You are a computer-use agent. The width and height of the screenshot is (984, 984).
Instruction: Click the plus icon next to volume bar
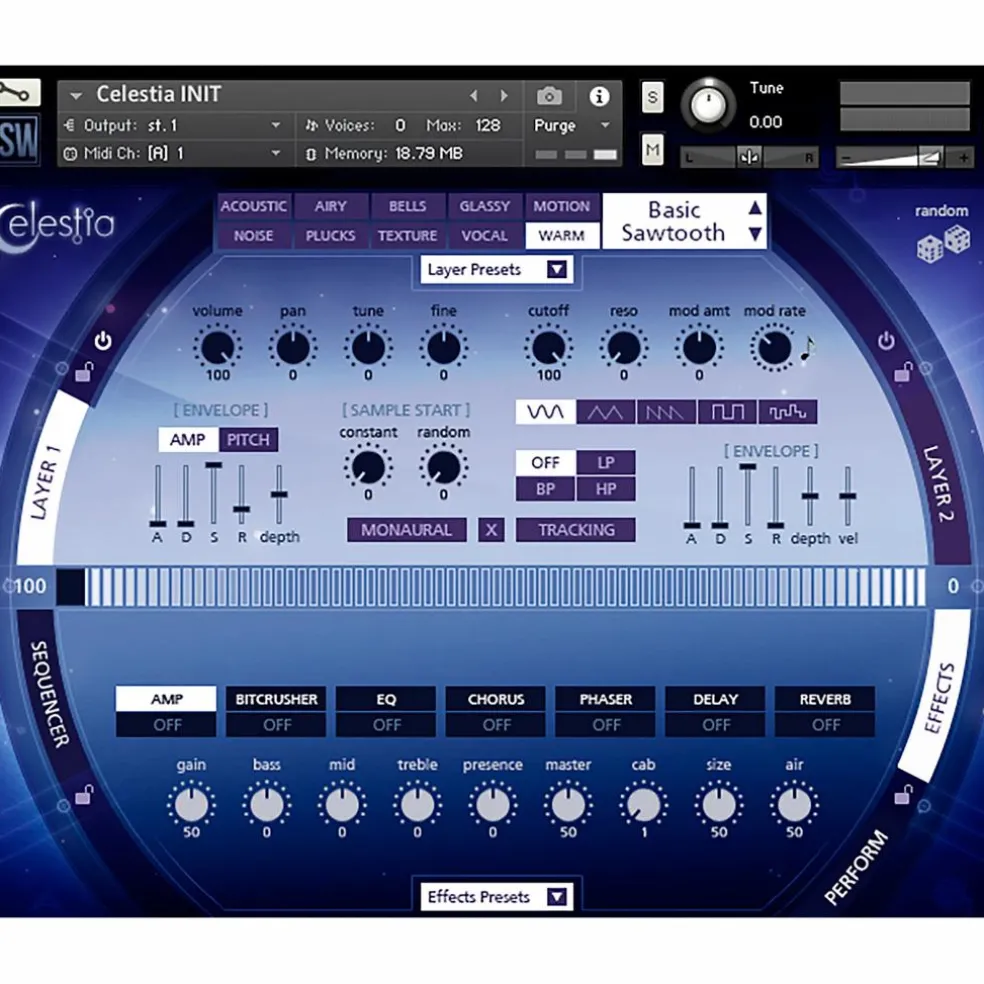pos(963,158)
